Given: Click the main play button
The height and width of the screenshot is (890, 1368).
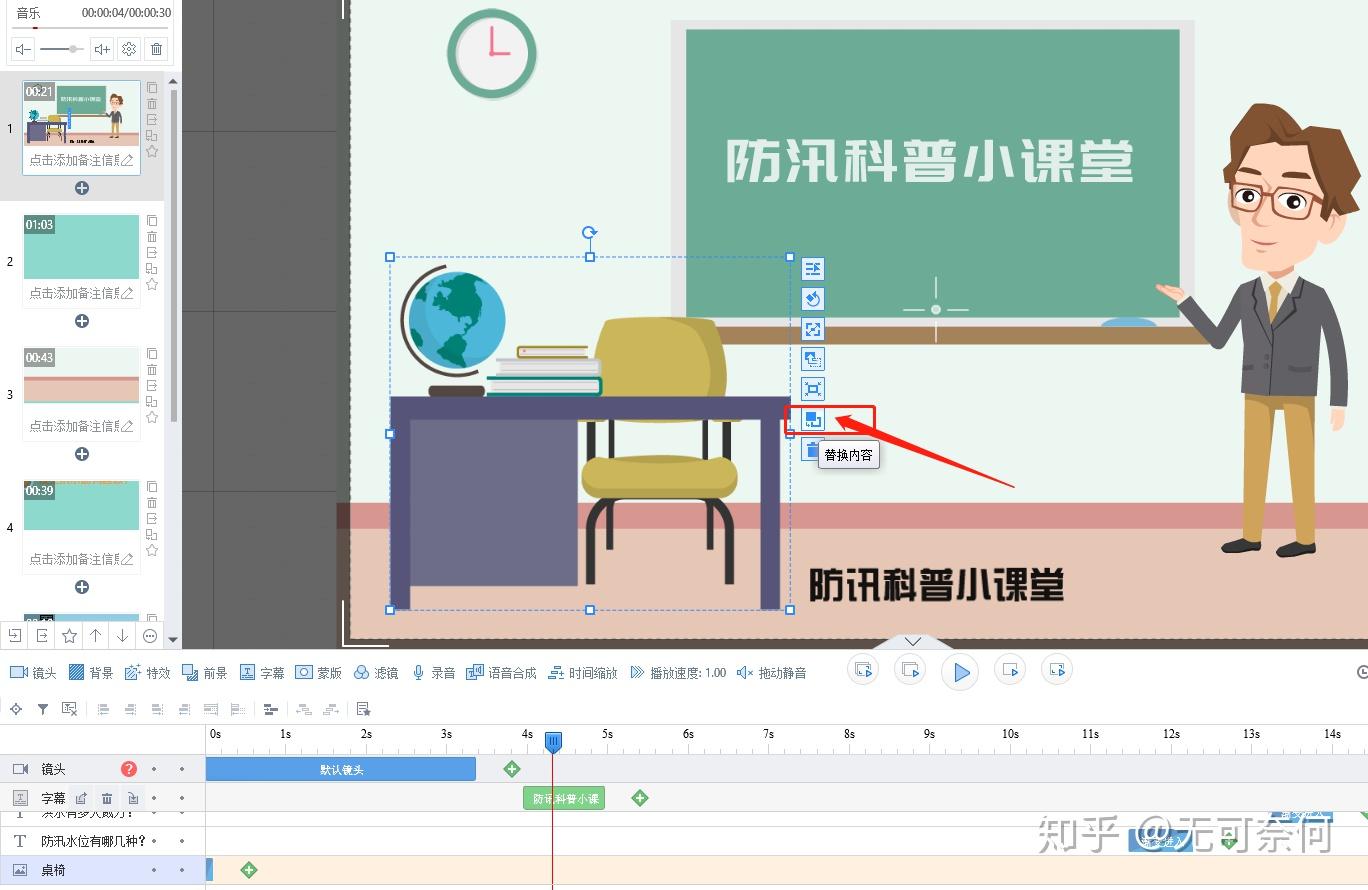Looking at the screenshot, I should pyautogui.click(x=960, y=673).
